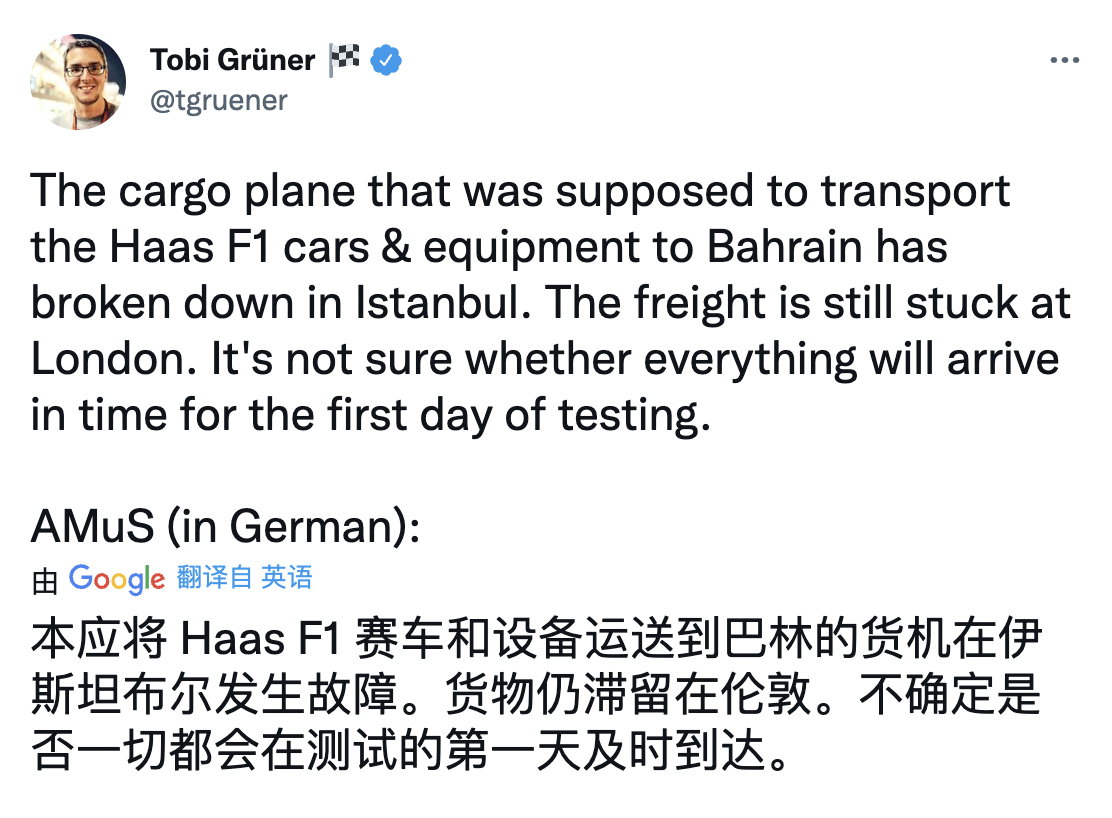
Task: Click the "AMuS (in German):" line
Action: pos(225,526)
